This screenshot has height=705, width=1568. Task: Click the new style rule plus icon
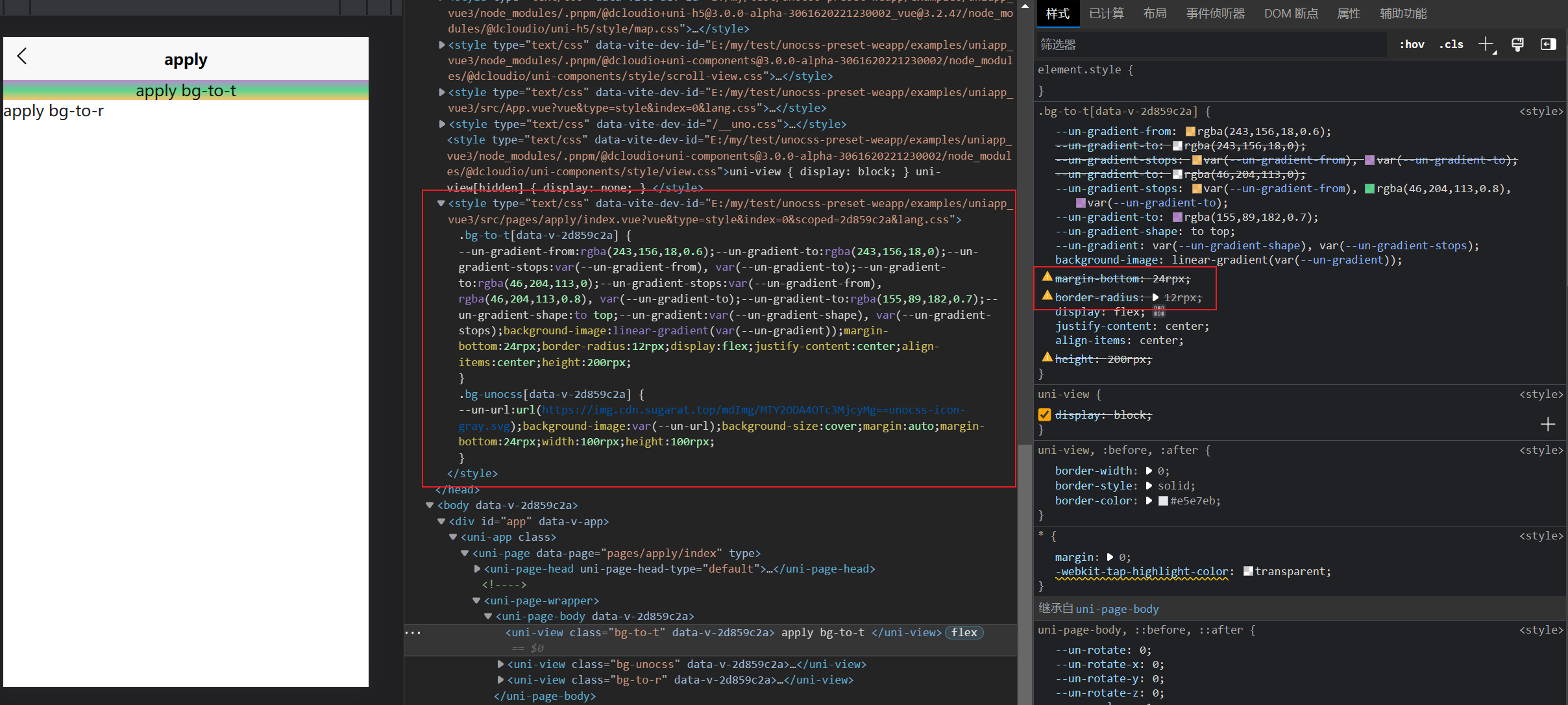pyautogui.click(x=1486, y=44)
